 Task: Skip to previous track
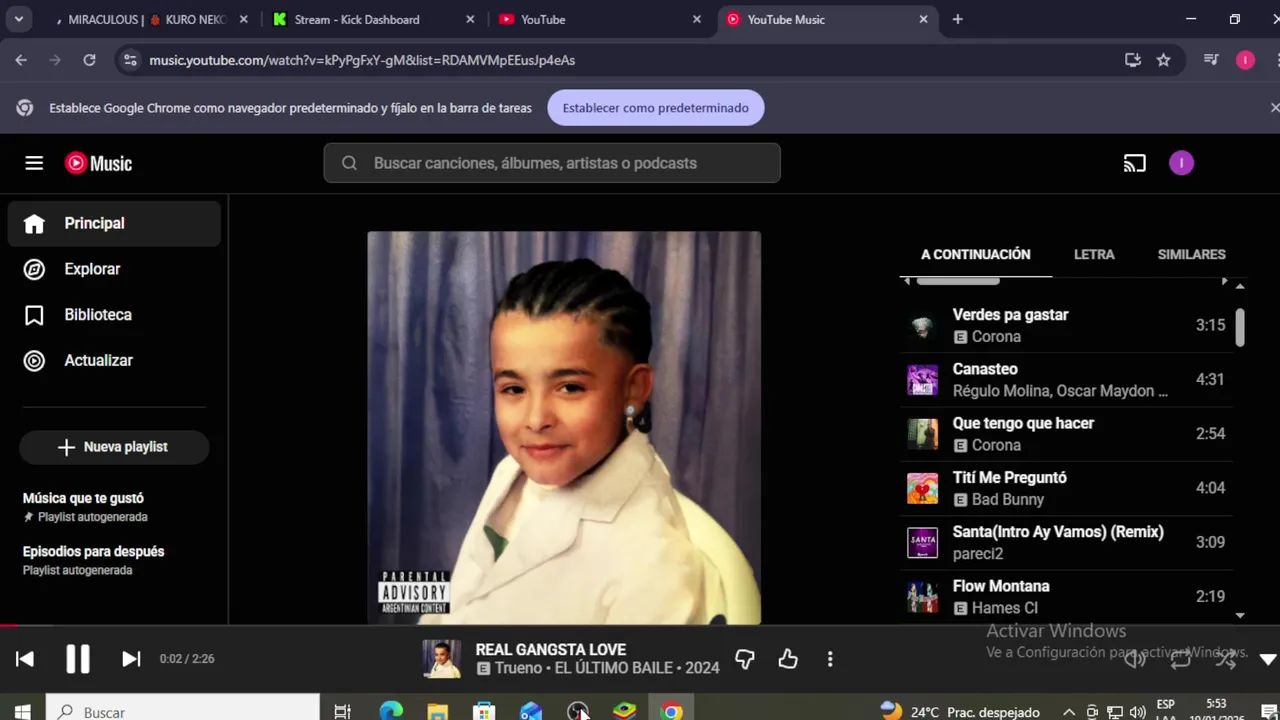25,658
